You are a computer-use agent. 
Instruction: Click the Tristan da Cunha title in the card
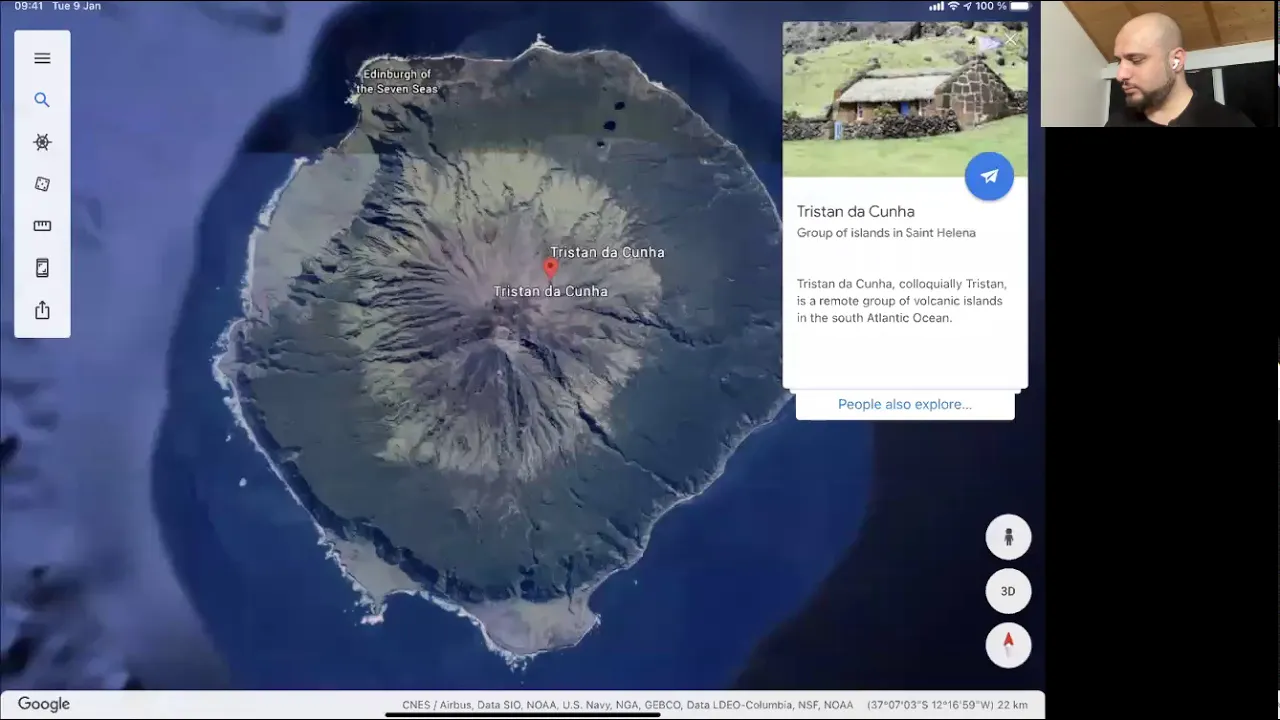pyautogui.click(x=856, y=211)
